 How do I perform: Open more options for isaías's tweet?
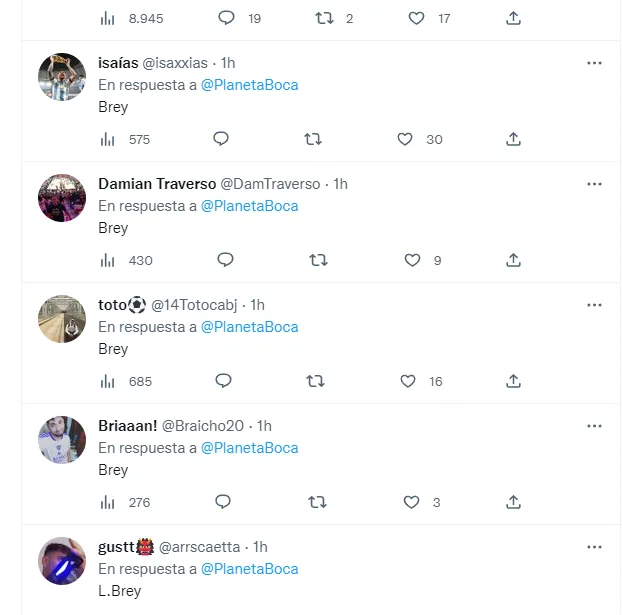coord(594,63)
